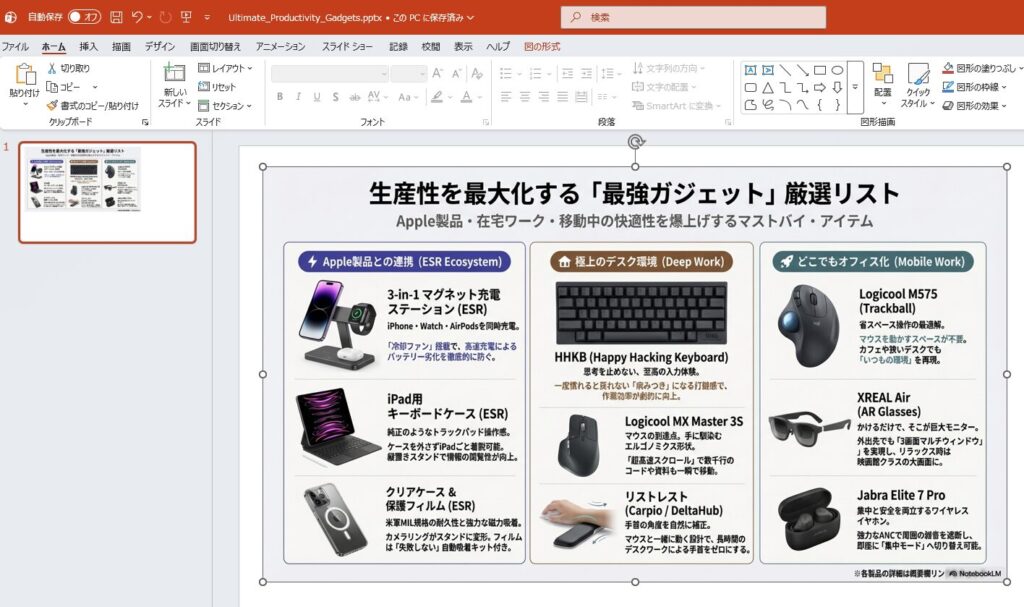
Task: Pick a font color from the A swatch
Action: click(467, 95)
